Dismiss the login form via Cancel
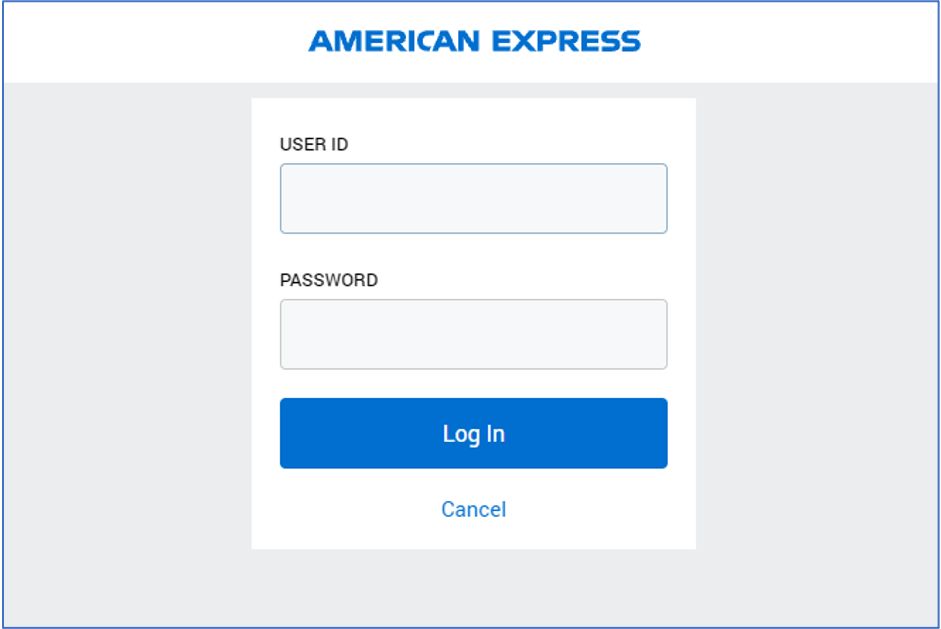 pyautogui.click(x=473, y=509)
